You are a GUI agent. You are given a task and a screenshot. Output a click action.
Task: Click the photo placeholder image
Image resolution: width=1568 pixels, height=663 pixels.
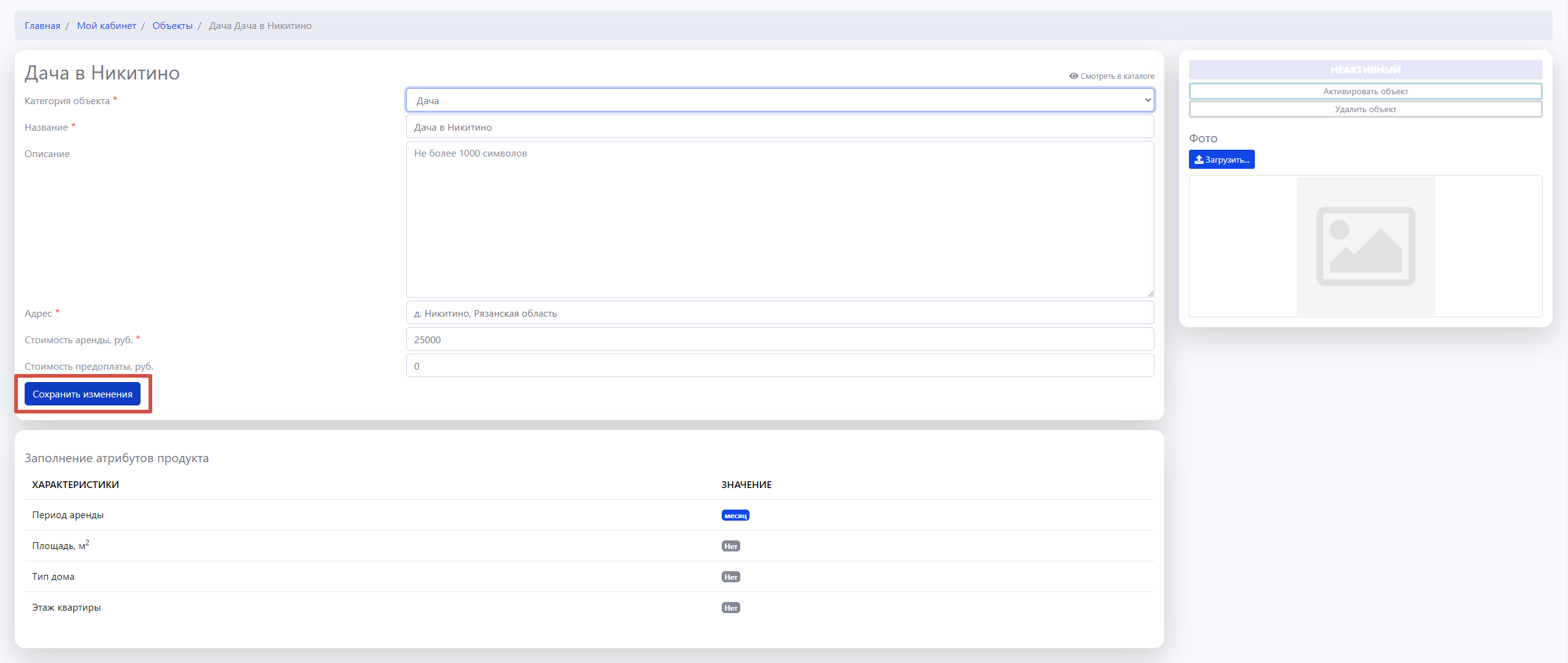point(1365,246)
